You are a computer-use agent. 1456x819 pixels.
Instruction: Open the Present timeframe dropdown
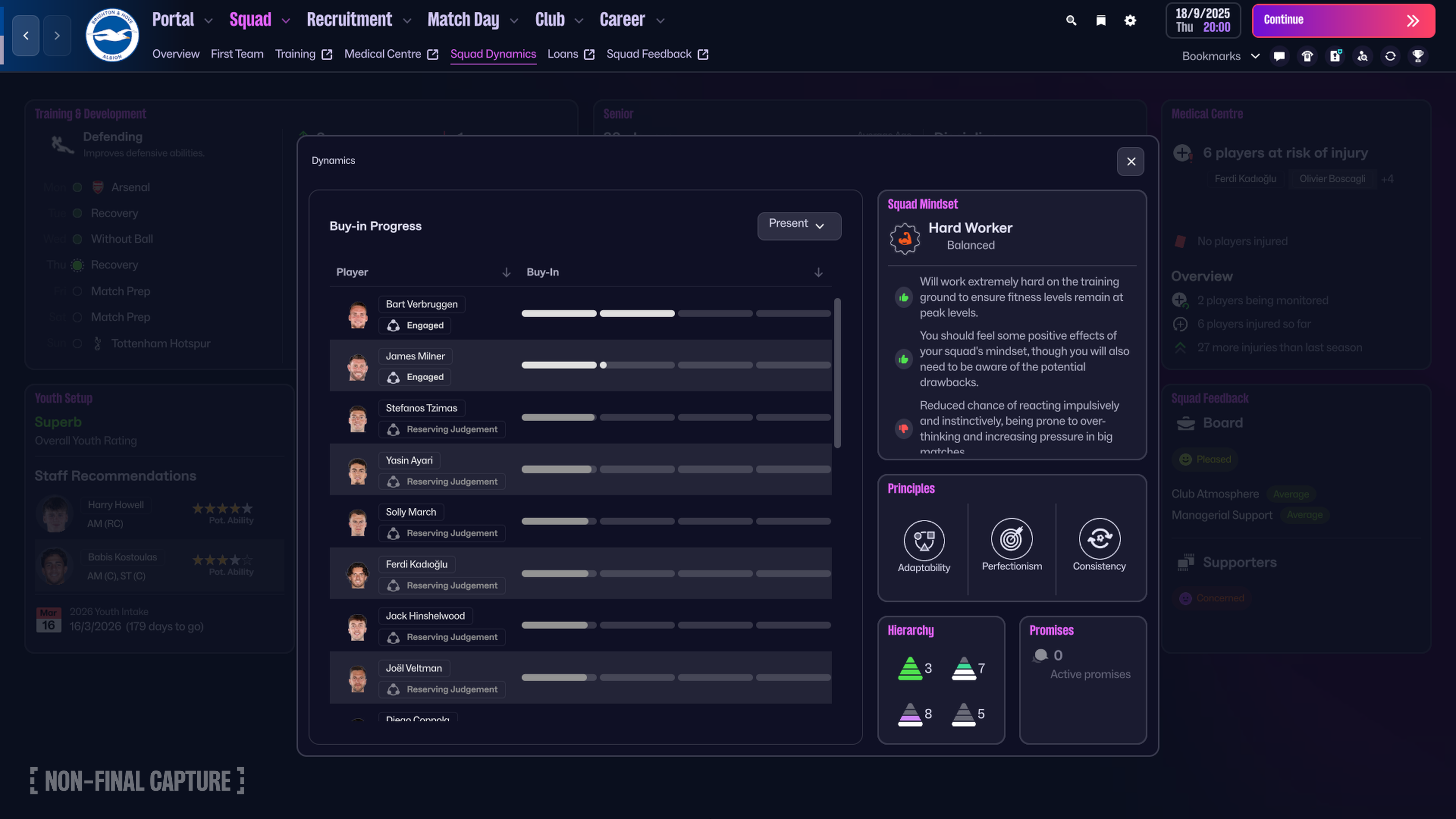[799, 226]
